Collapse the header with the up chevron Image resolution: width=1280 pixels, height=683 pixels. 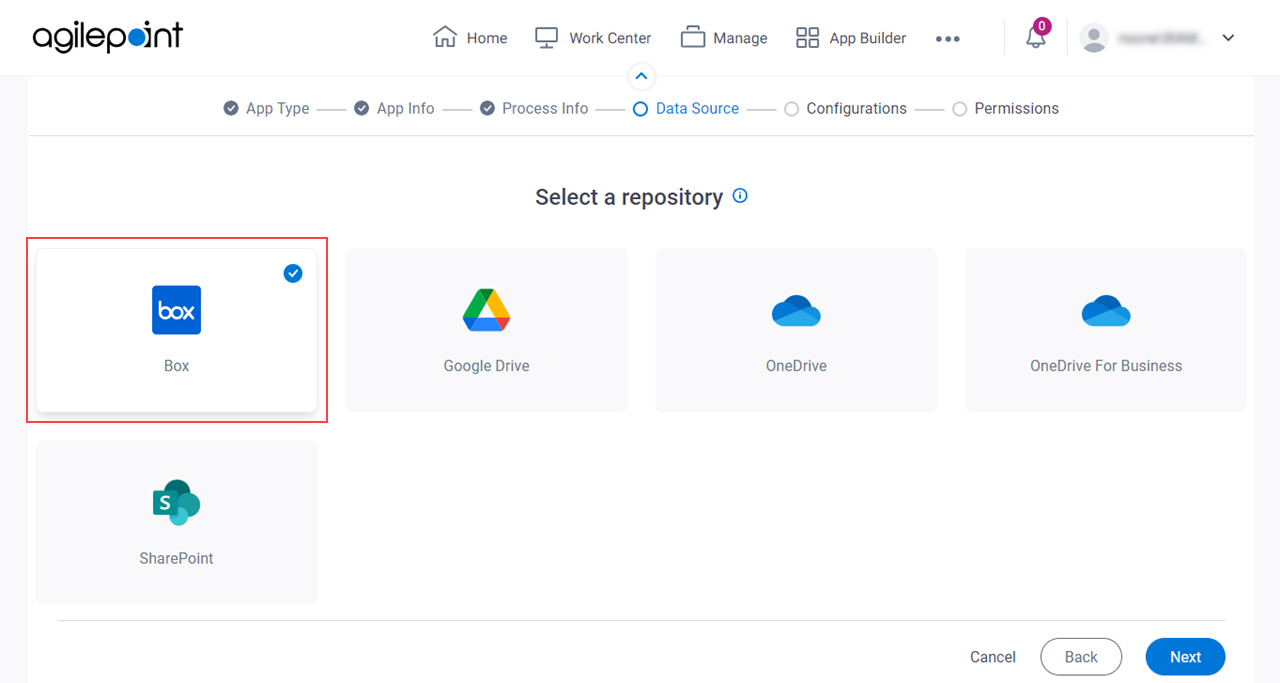pyautogui.click(x=641, y=76)
